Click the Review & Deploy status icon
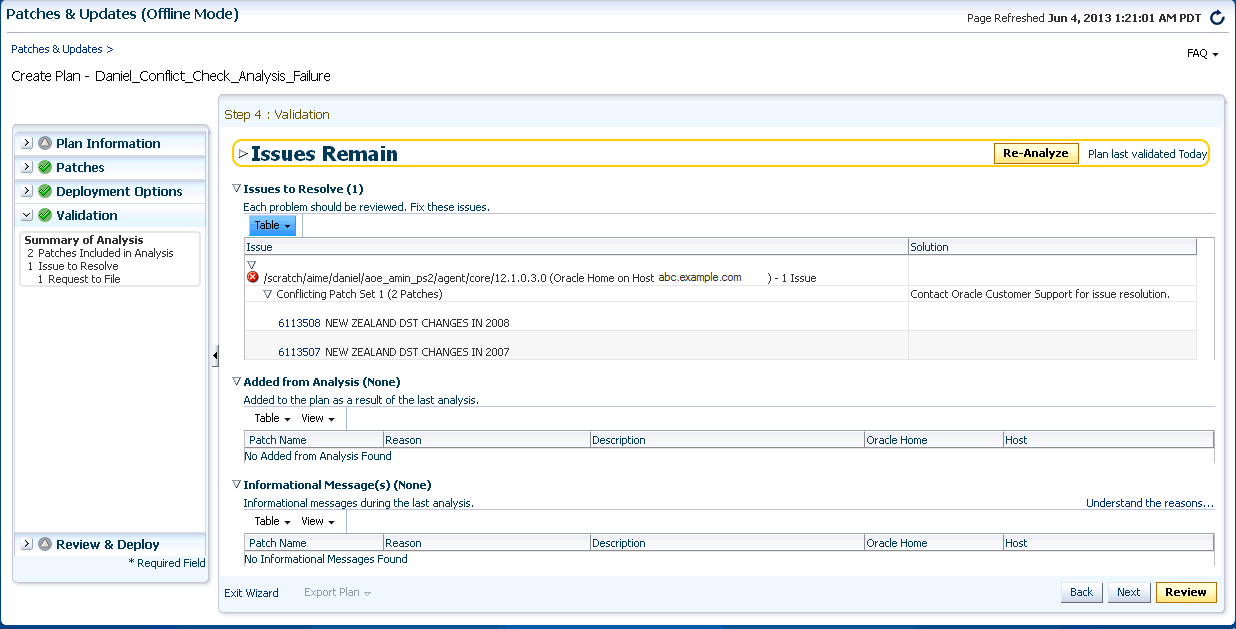Image resolution: width=1236 pixels, height=629 pixels. coord(45,544)
